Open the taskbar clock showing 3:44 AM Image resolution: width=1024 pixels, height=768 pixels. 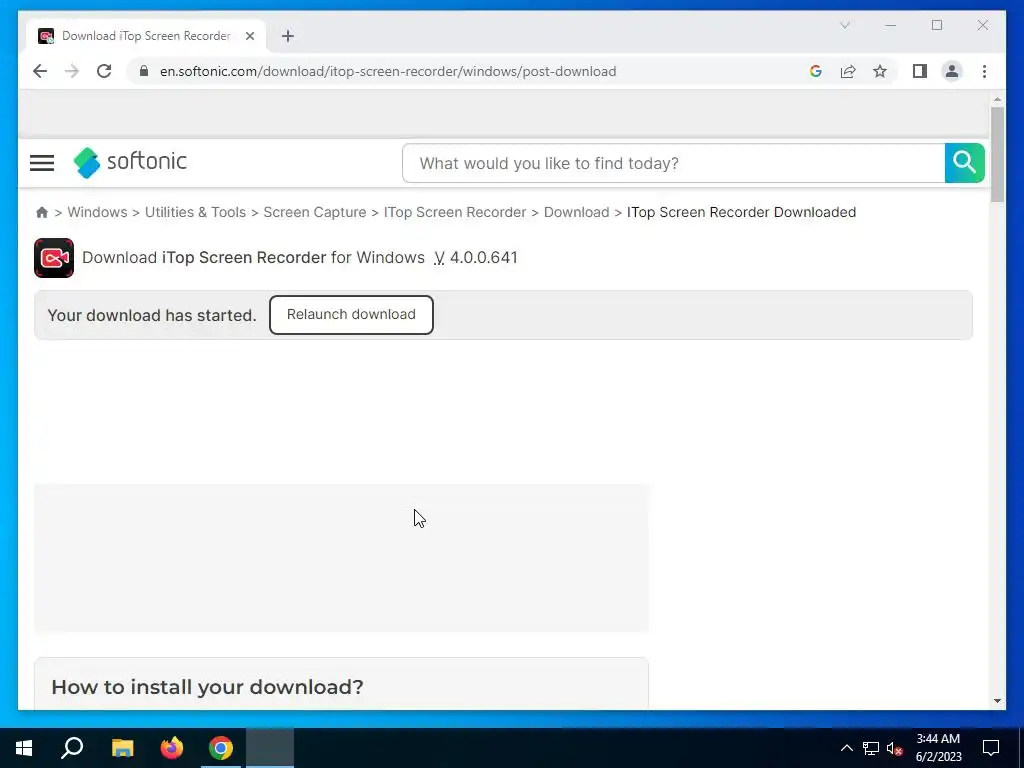[938, 748]
